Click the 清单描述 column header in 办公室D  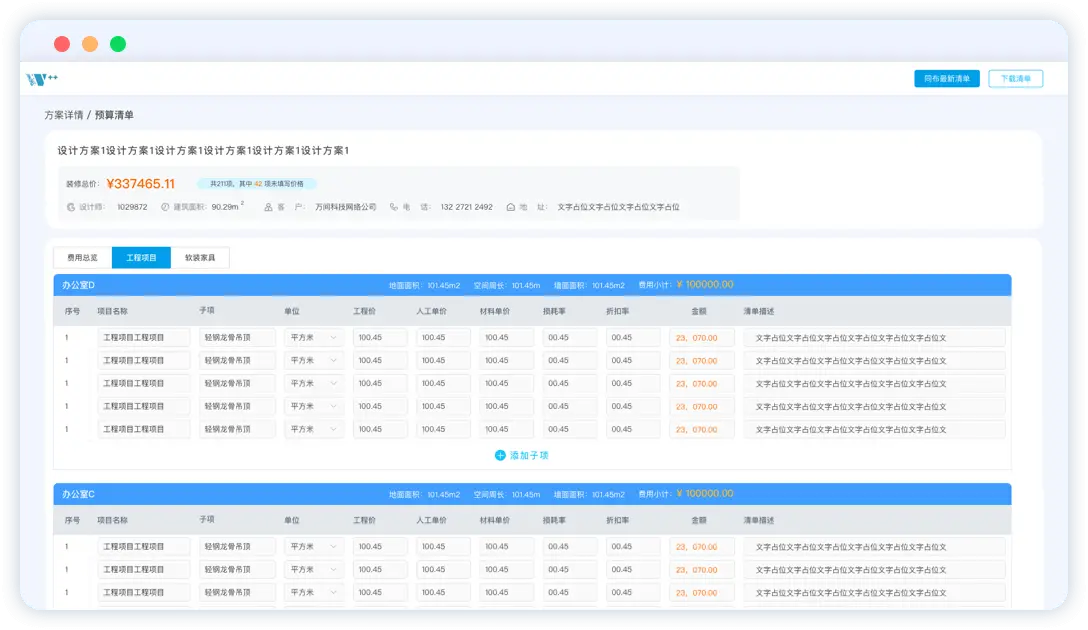pyautogui.click(x=758, y=312)
